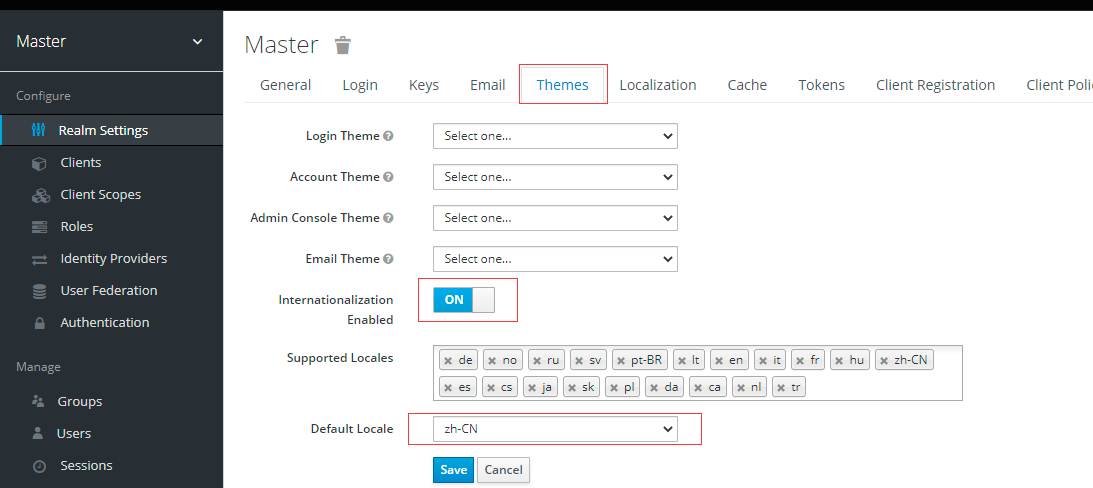Open the Default Locale dropdown
1093x488 pixels.
click(x=555, y=429)
